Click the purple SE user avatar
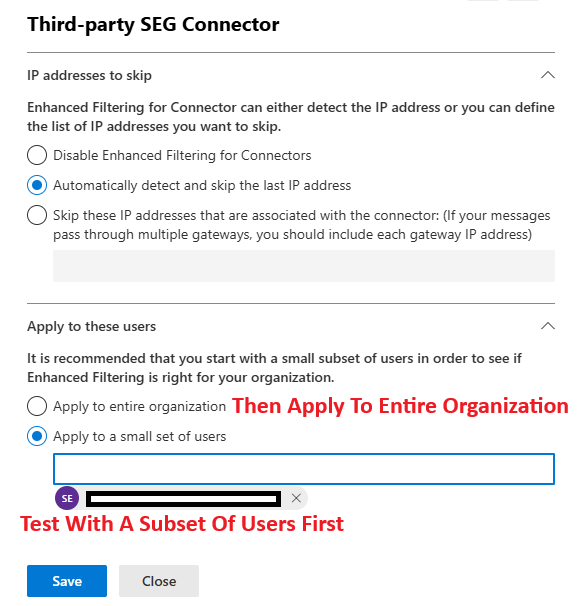 67,498
